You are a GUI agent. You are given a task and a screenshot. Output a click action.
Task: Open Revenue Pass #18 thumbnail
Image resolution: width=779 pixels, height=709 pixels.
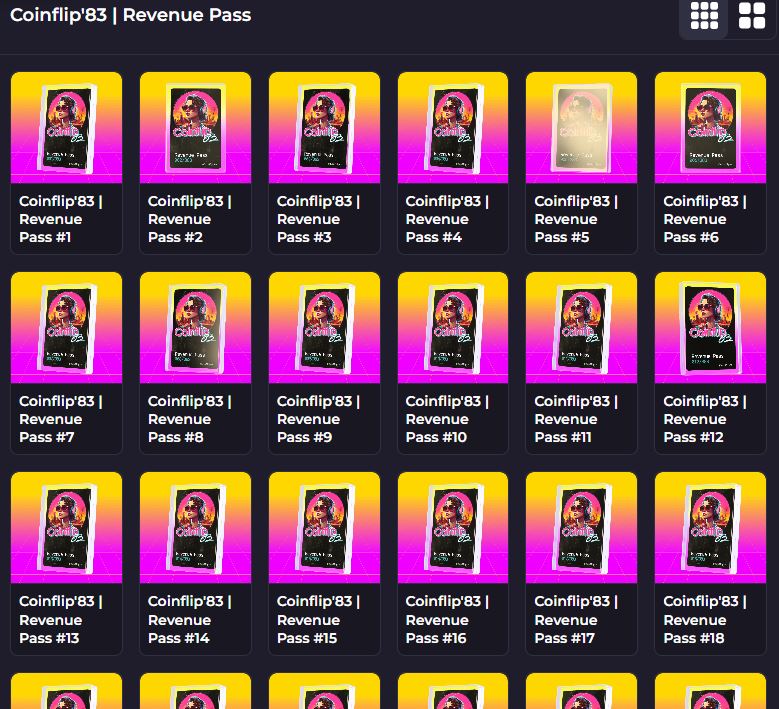pyautogui.click(x=710, y=528)
